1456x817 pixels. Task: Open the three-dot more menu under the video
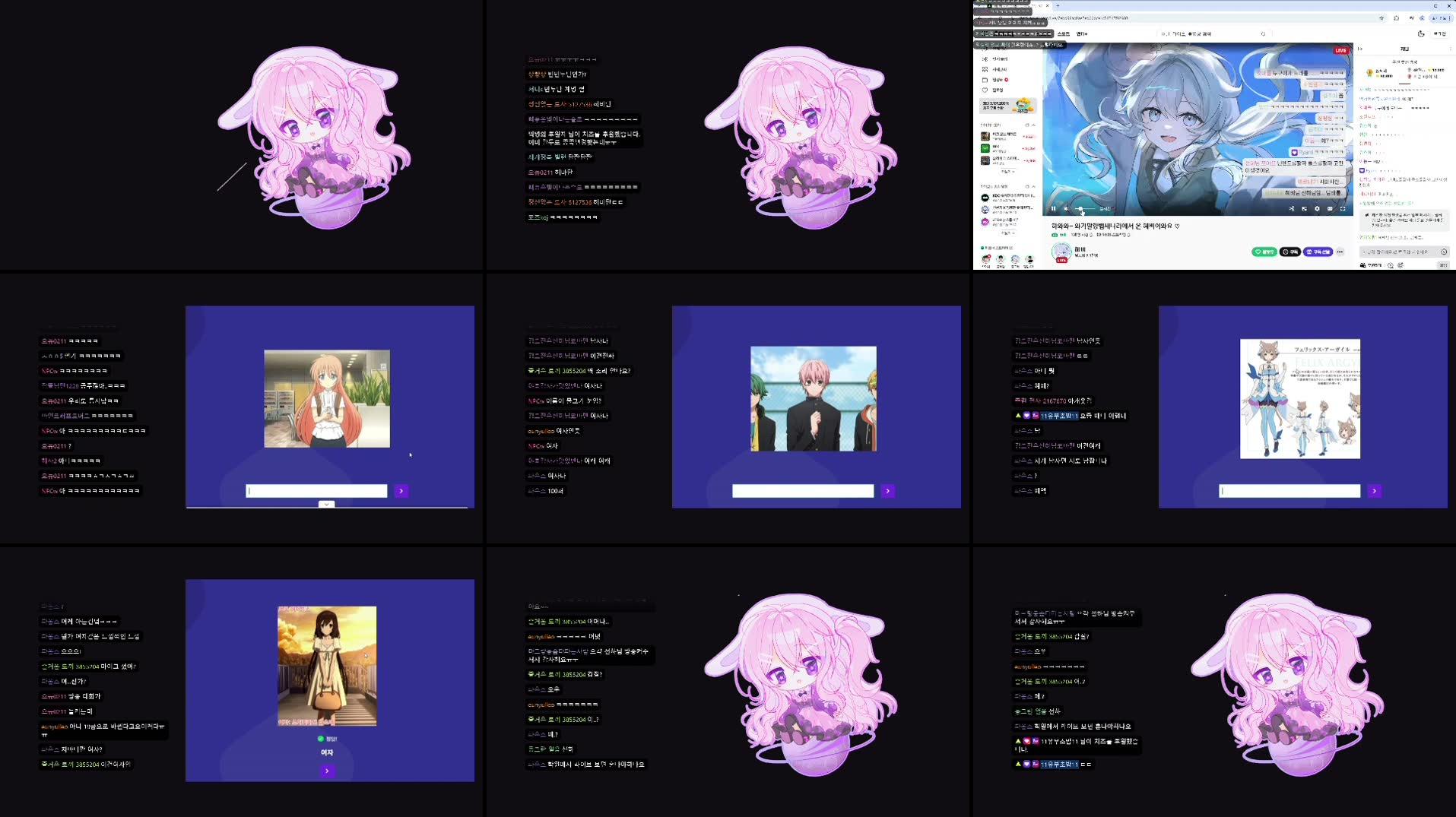pos(1340,252)
